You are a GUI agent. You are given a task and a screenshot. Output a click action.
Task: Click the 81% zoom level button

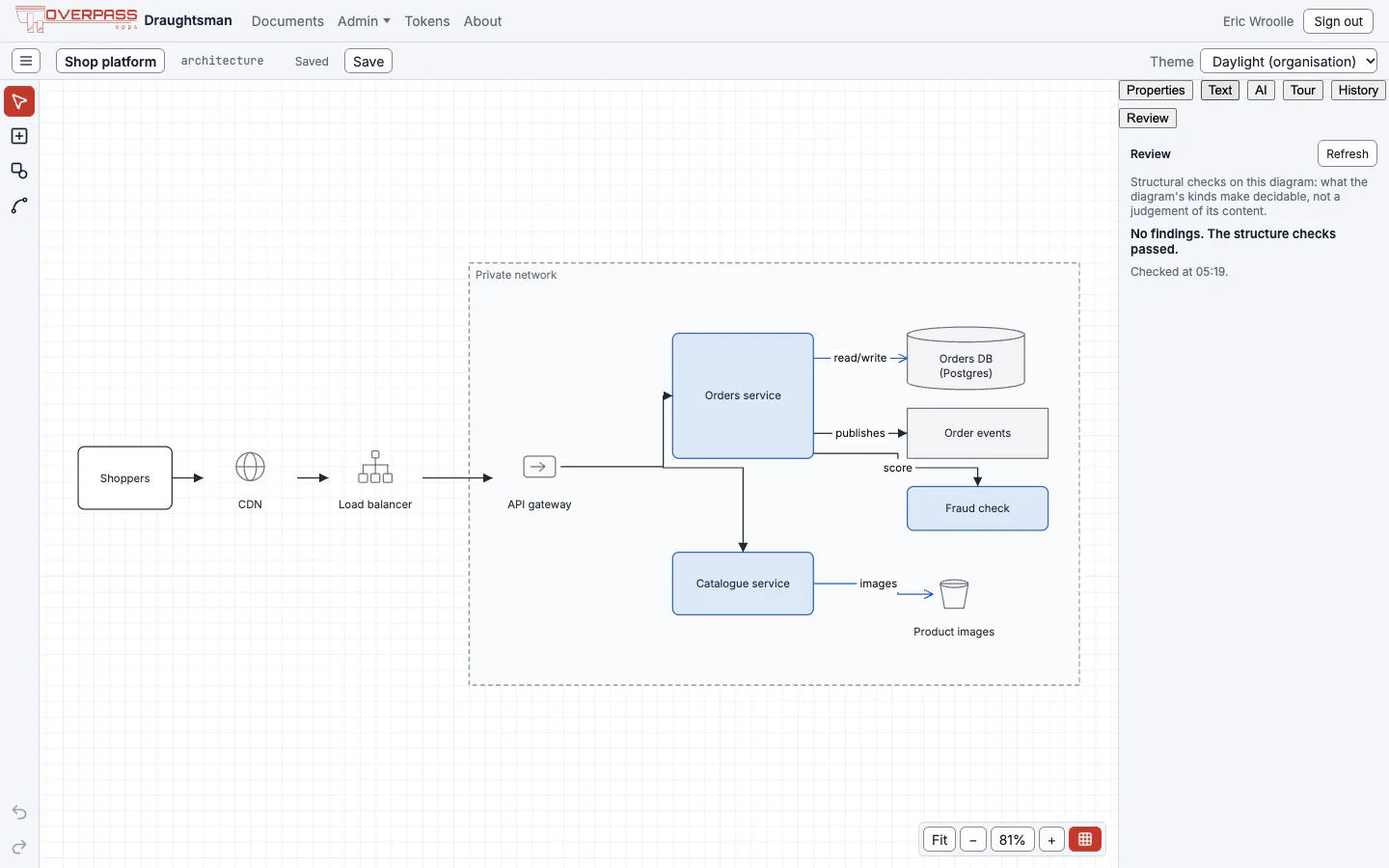point(1012,839)
